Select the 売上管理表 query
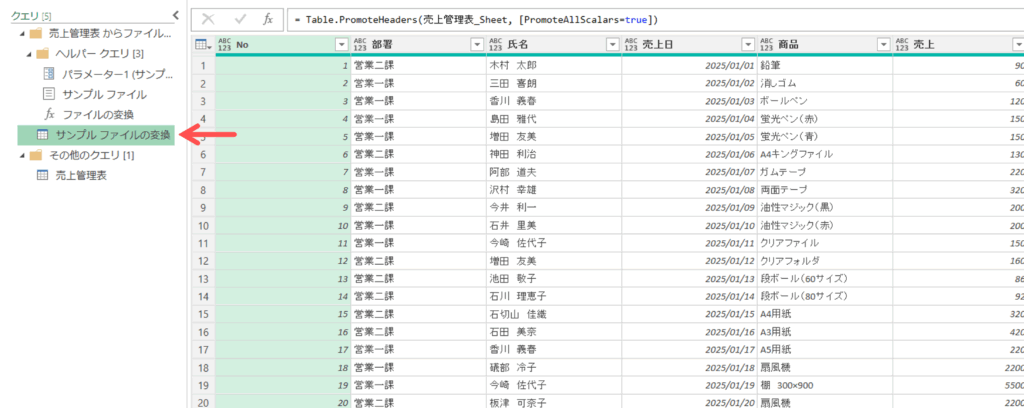Viewport: 1024px width, 408px height. point(78,175)
